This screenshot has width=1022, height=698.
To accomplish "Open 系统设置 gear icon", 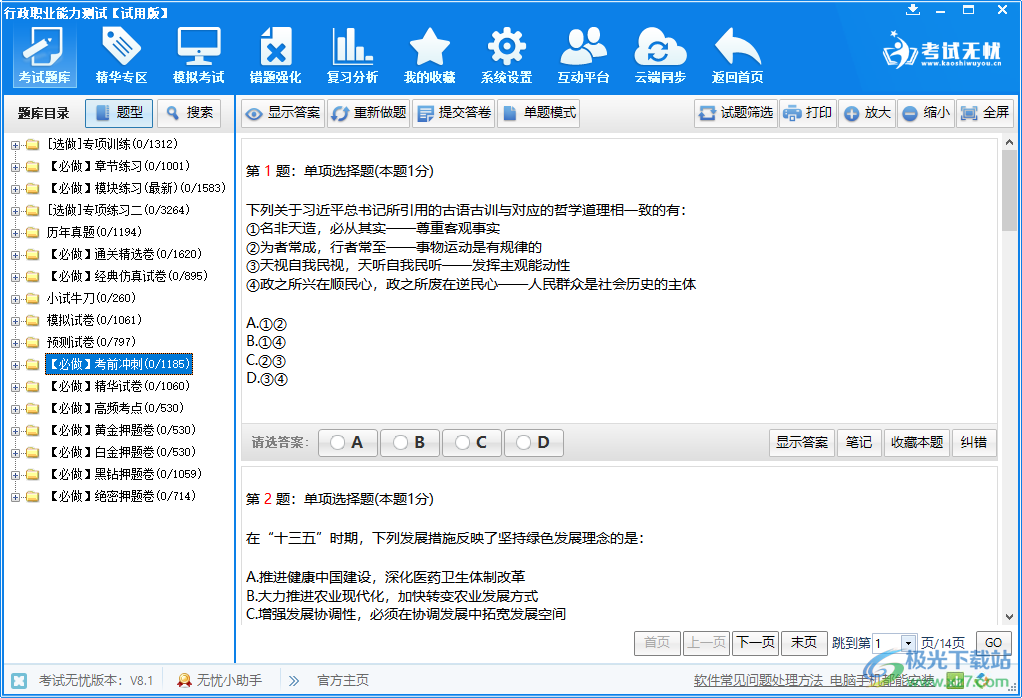I will tap(506, 57).
